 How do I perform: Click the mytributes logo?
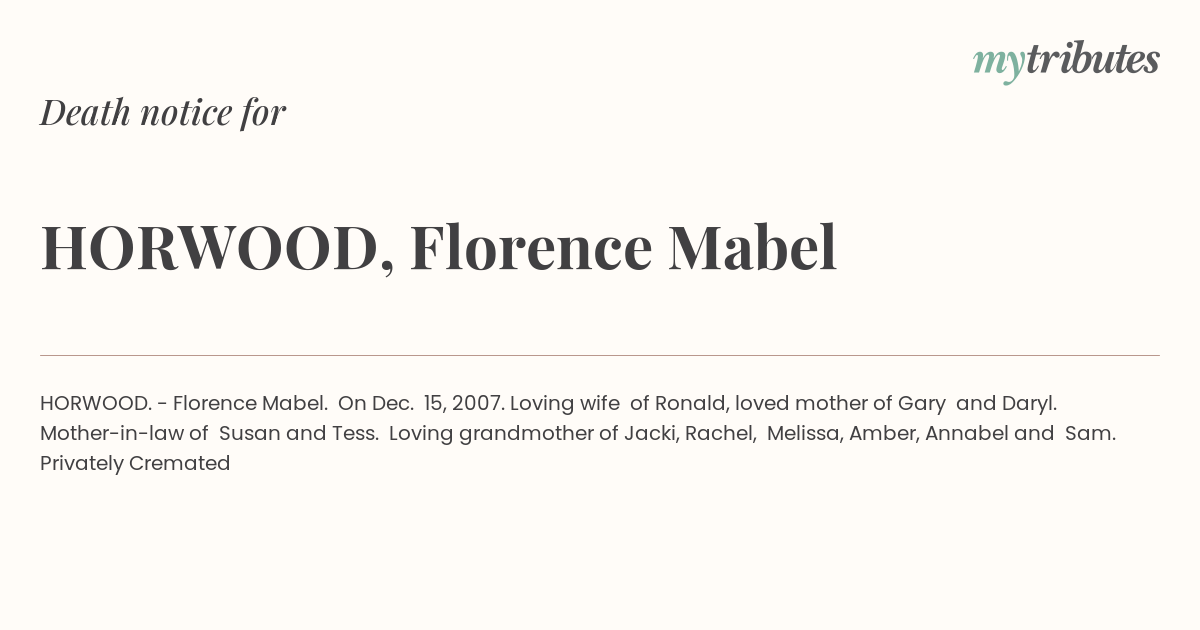pyautogui.click(x=1066, y=61)
